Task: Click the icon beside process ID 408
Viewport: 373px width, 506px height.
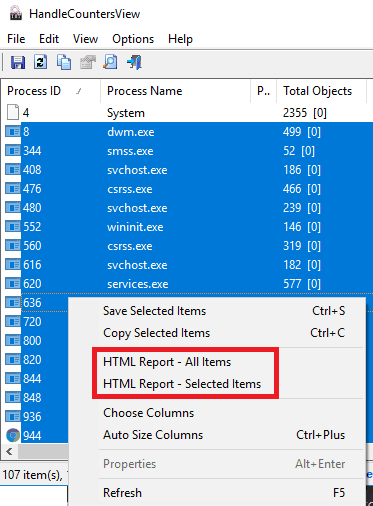Action: click(x=13, y=170)
